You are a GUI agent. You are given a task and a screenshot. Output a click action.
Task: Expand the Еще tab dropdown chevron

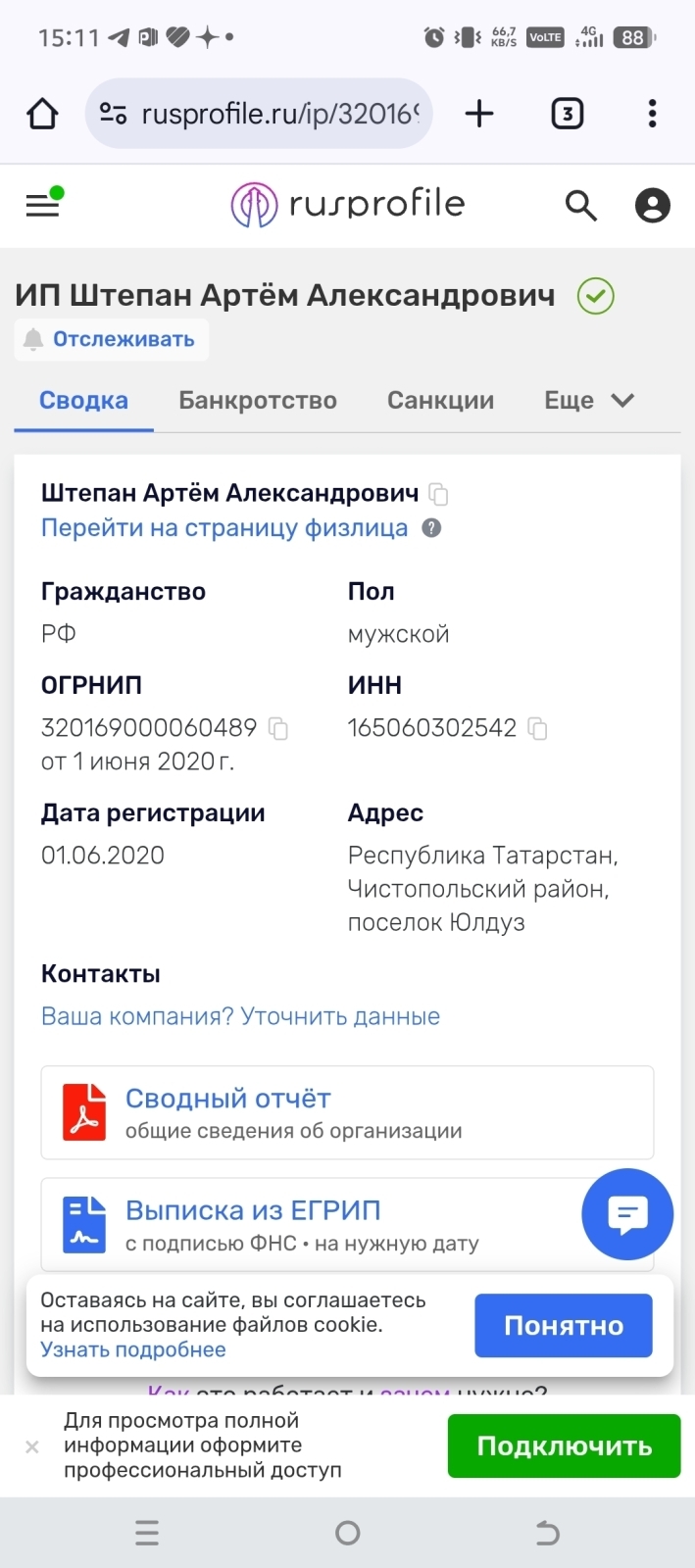pos(621,400)
